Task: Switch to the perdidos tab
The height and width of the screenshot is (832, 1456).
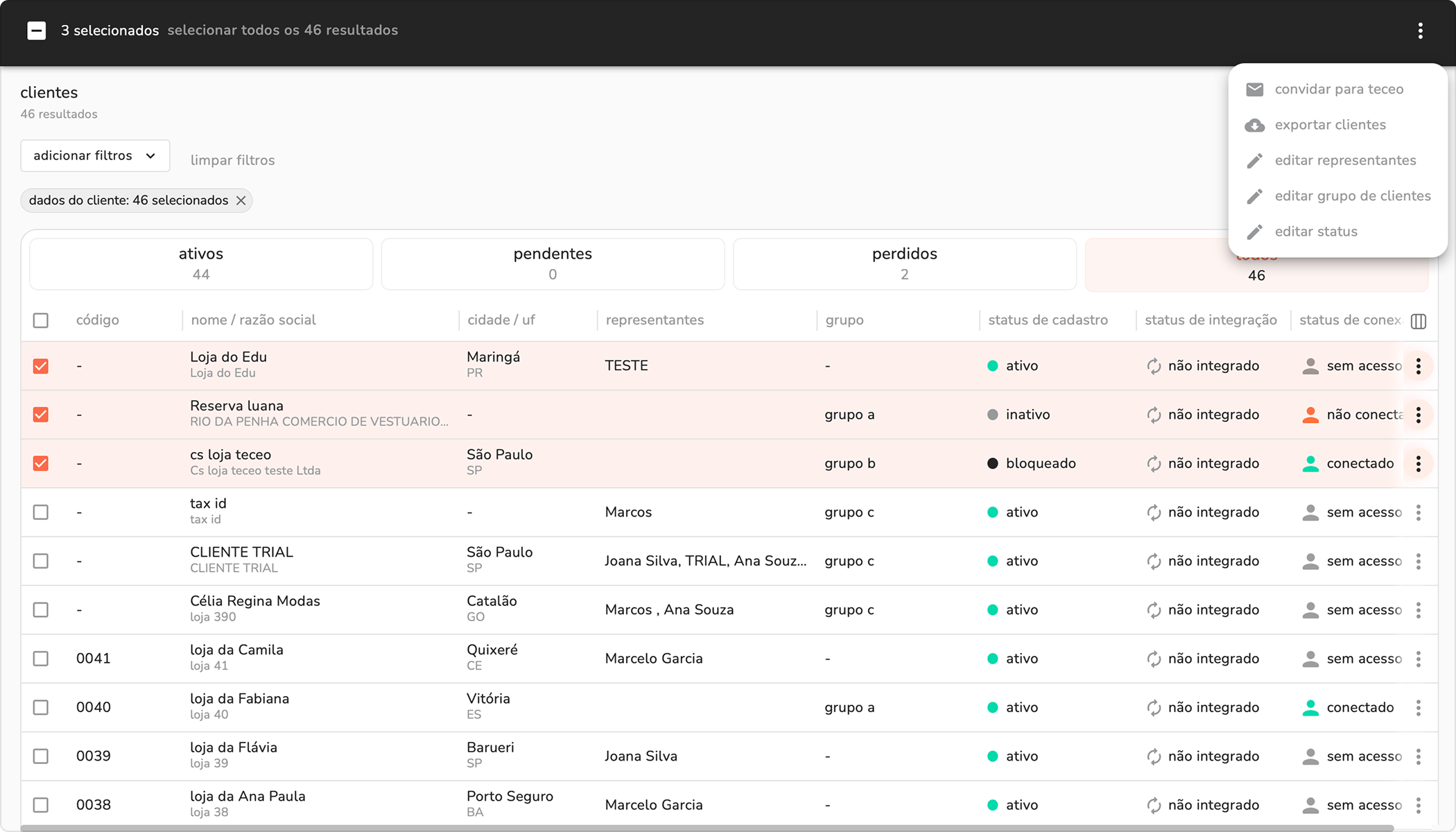Action: [x=904, y=263]
